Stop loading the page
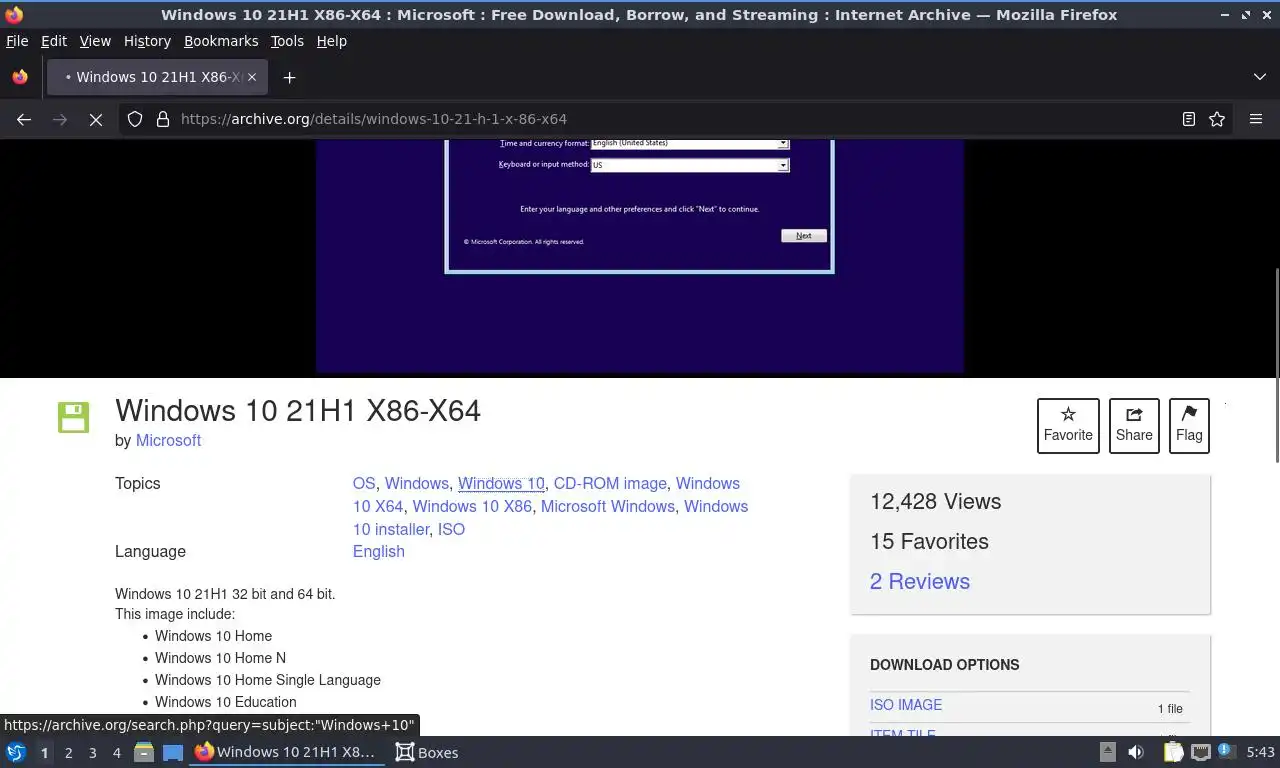 click(x=96, y=119)
